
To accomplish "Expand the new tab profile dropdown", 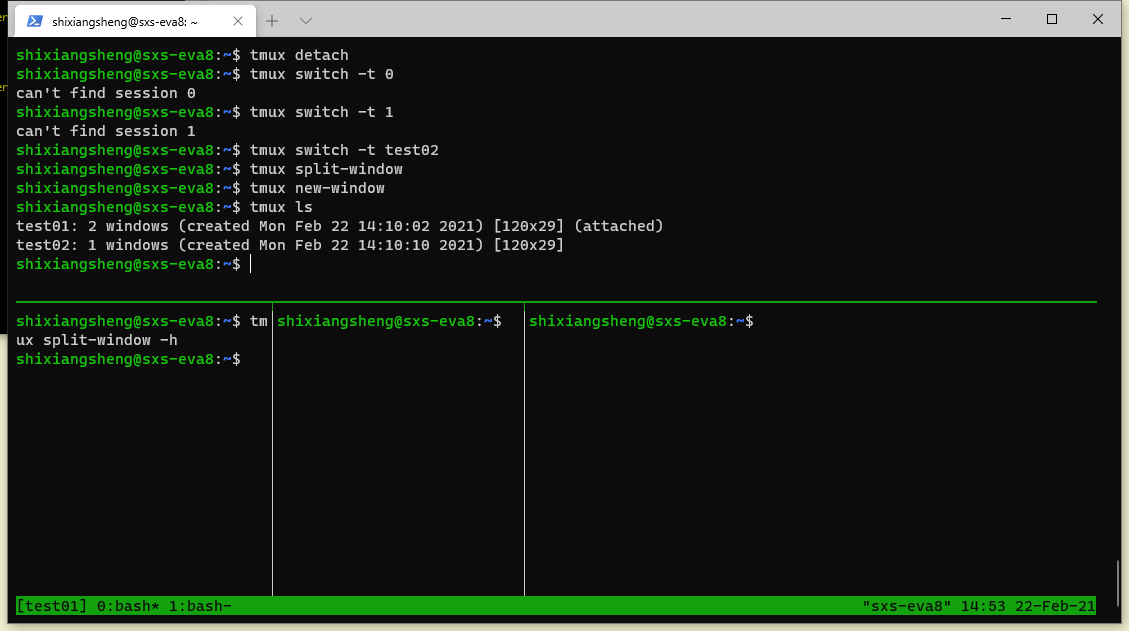I will click(x=305, y=22).
